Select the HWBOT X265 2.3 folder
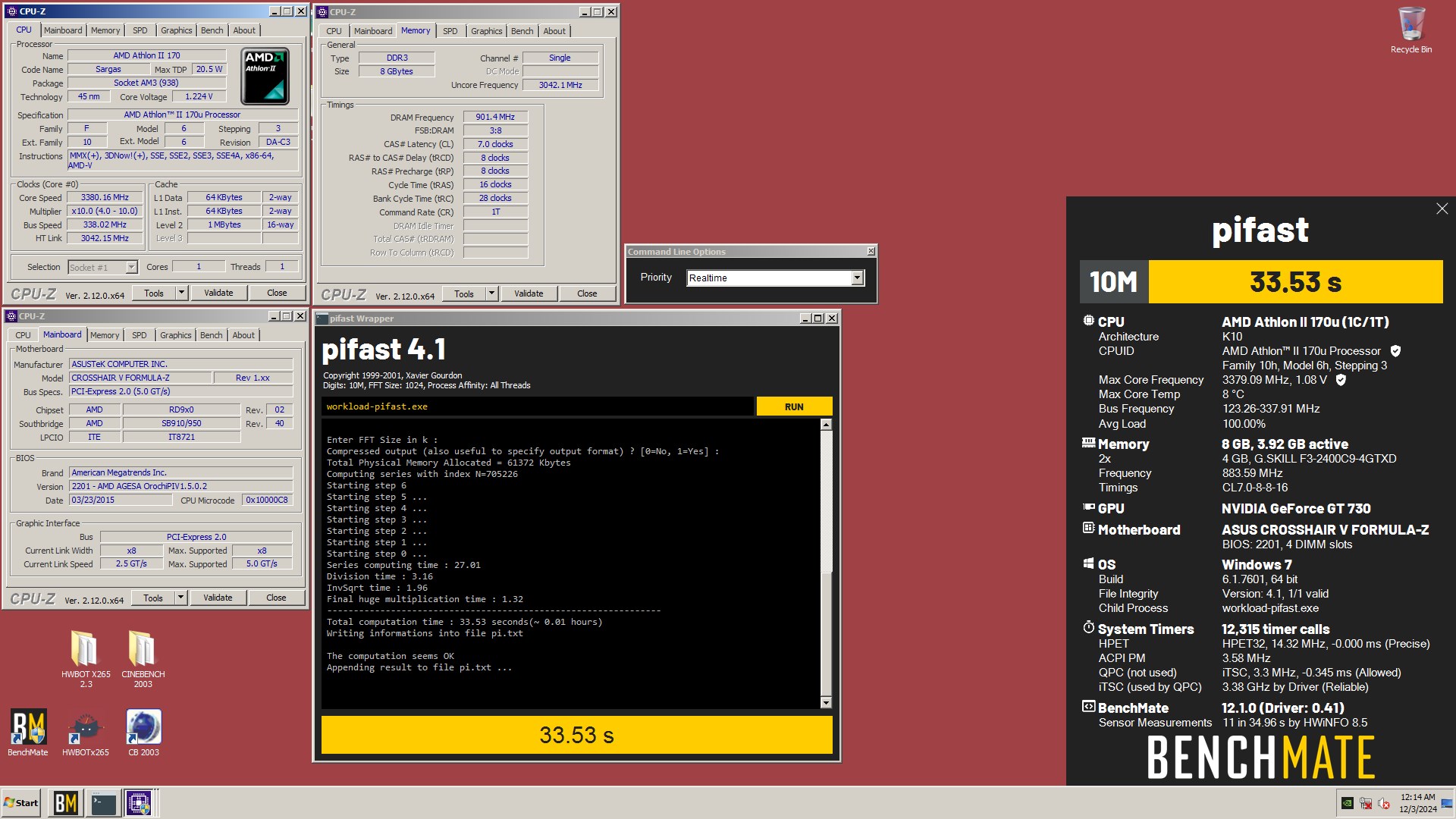This screenshot has height=819, width=1456. (86, 658)
